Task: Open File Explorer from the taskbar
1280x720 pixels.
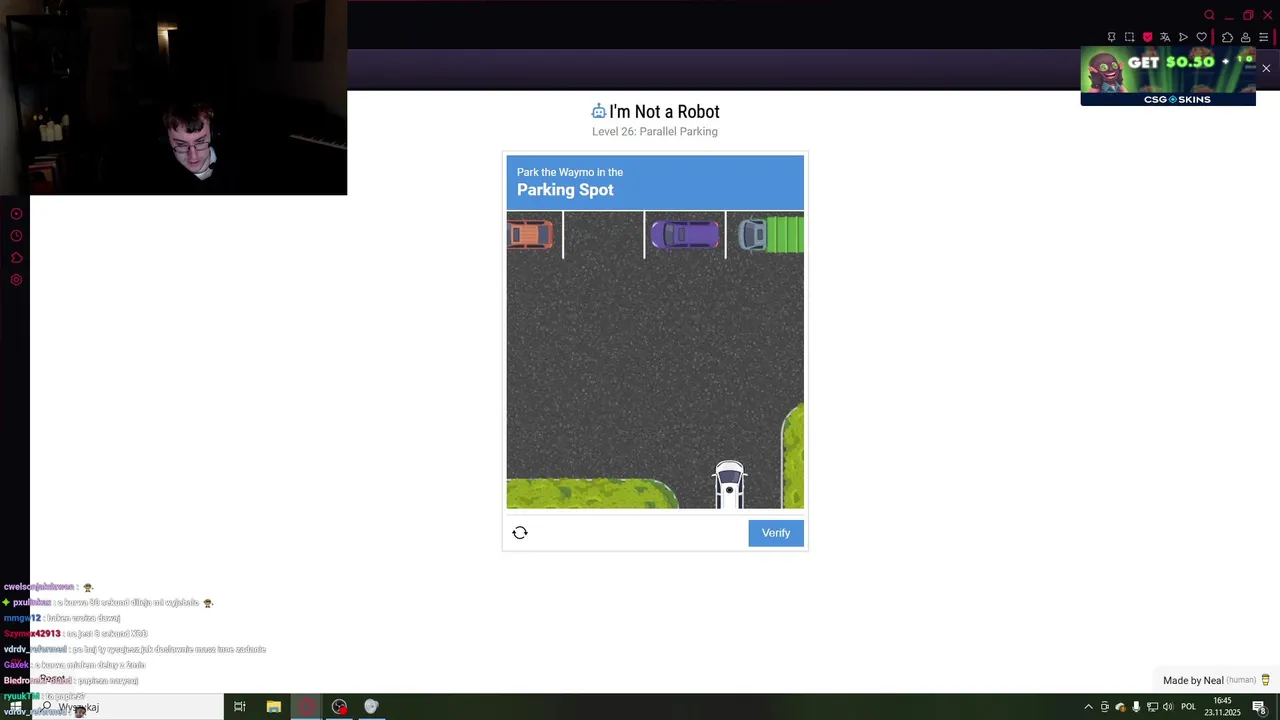Action: coord(274,707)
